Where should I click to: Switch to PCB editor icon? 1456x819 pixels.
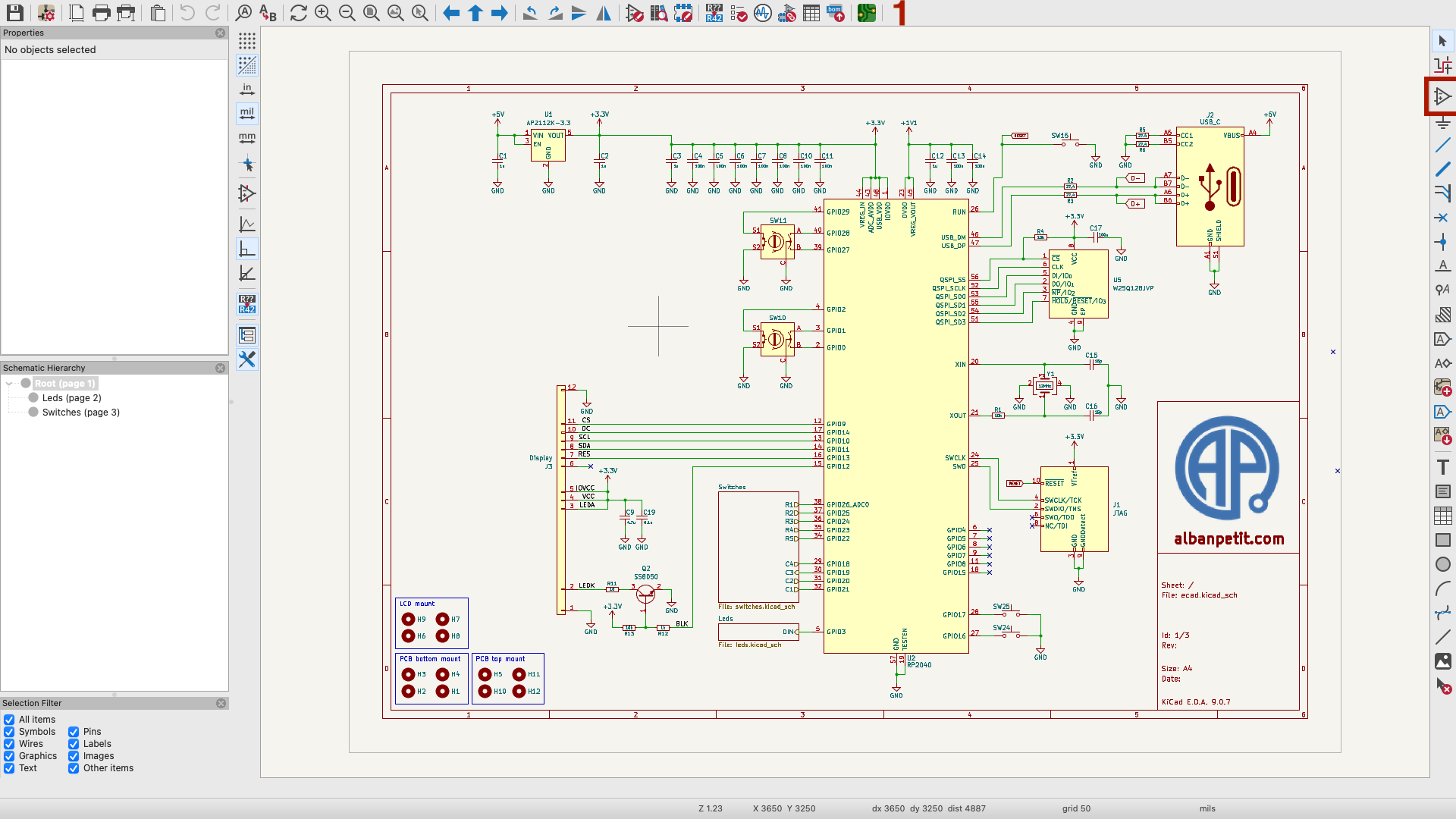click(867, 13)
